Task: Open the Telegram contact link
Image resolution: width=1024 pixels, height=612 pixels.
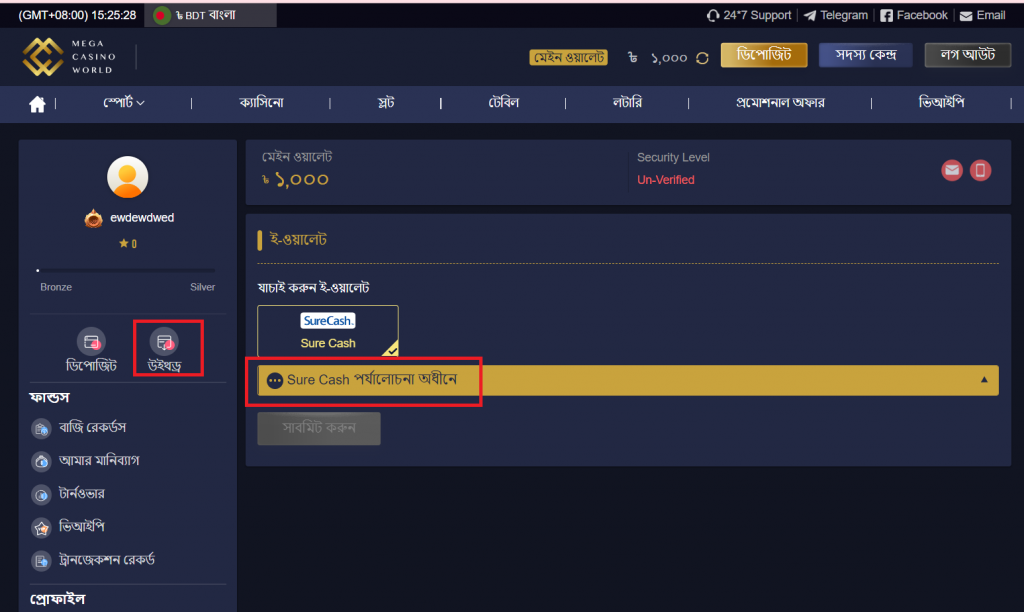Action: point(836,15)
